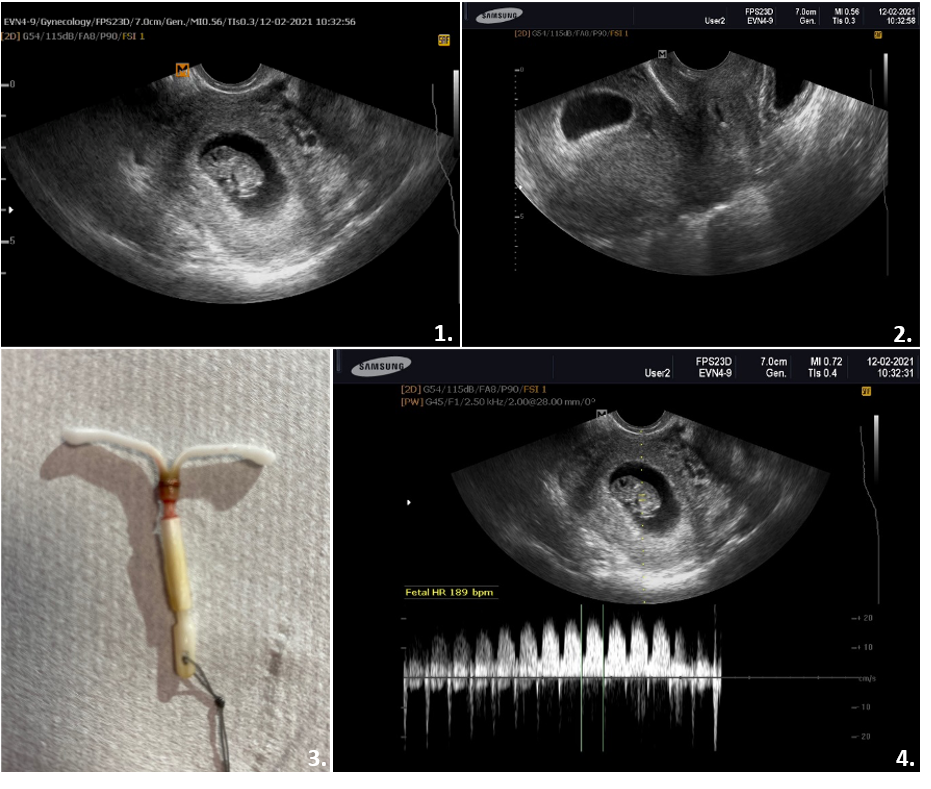Screen dimensions: 931x789
Task: Click the timestamp 12-02-2021 10:32:58
Action: click(896, 16)
